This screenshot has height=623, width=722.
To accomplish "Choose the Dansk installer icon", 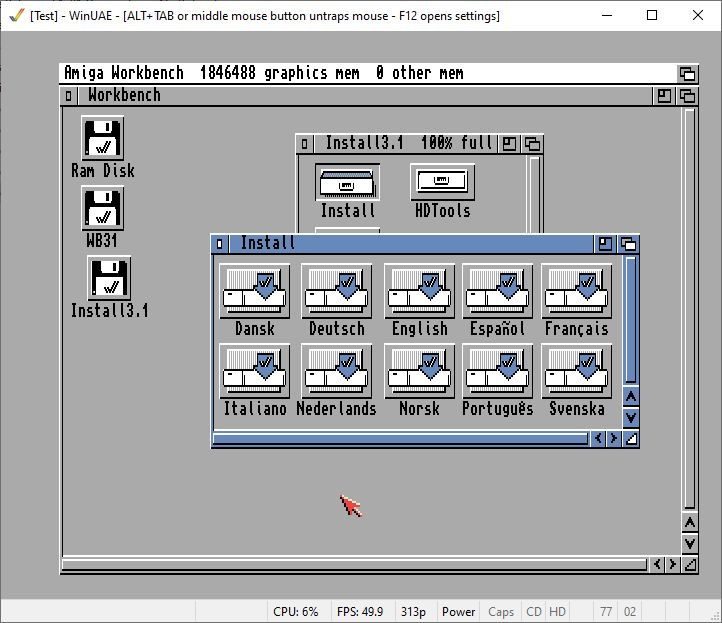I will (255, 291).
